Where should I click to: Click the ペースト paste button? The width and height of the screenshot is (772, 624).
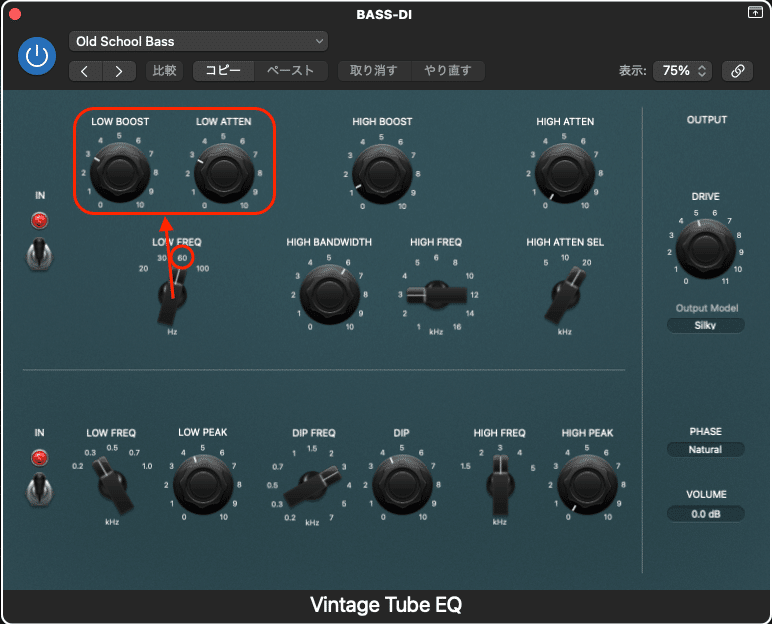(290, 71)
